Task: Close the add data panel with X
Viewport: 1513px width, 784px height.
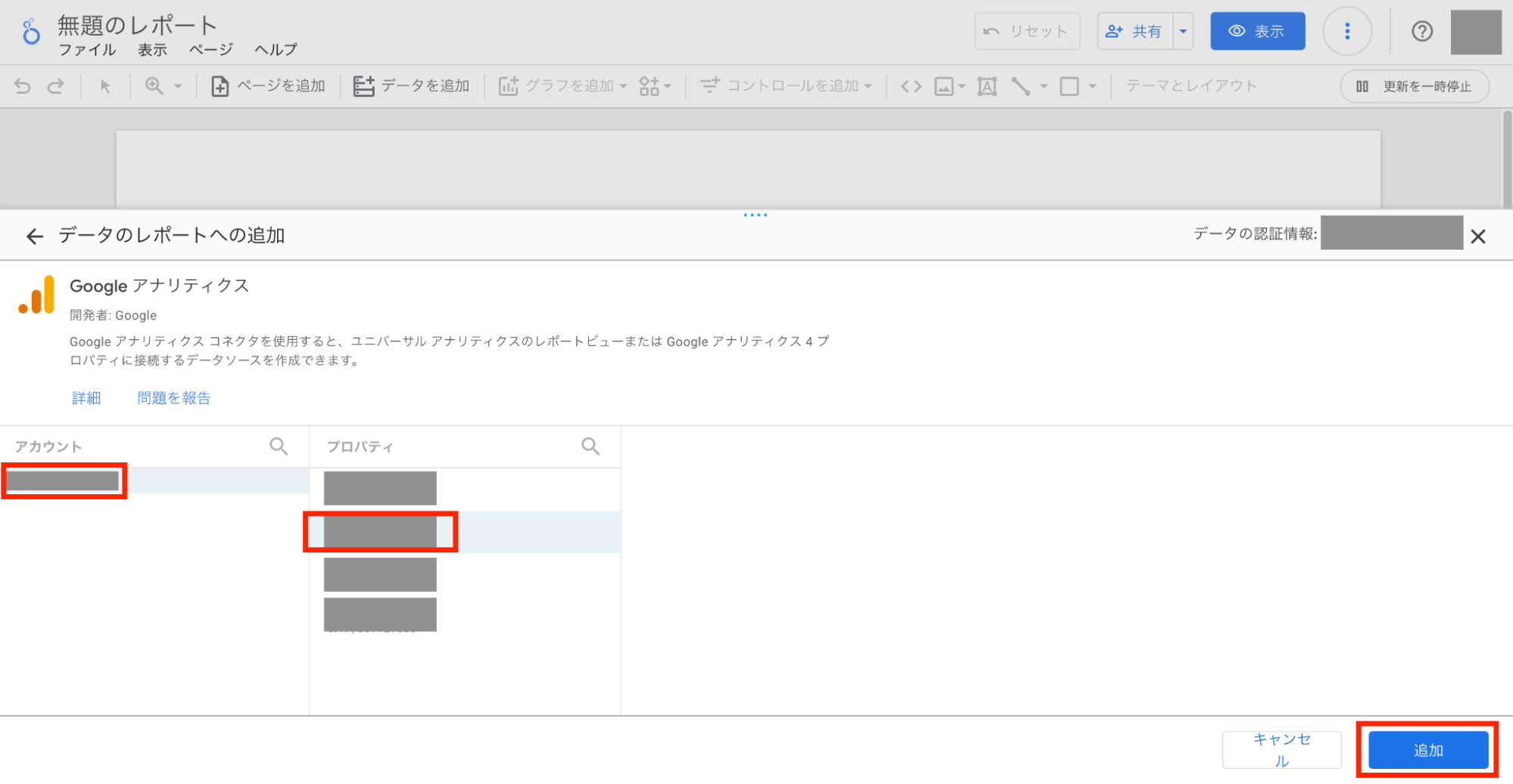Action: [x=1477, y=236]
